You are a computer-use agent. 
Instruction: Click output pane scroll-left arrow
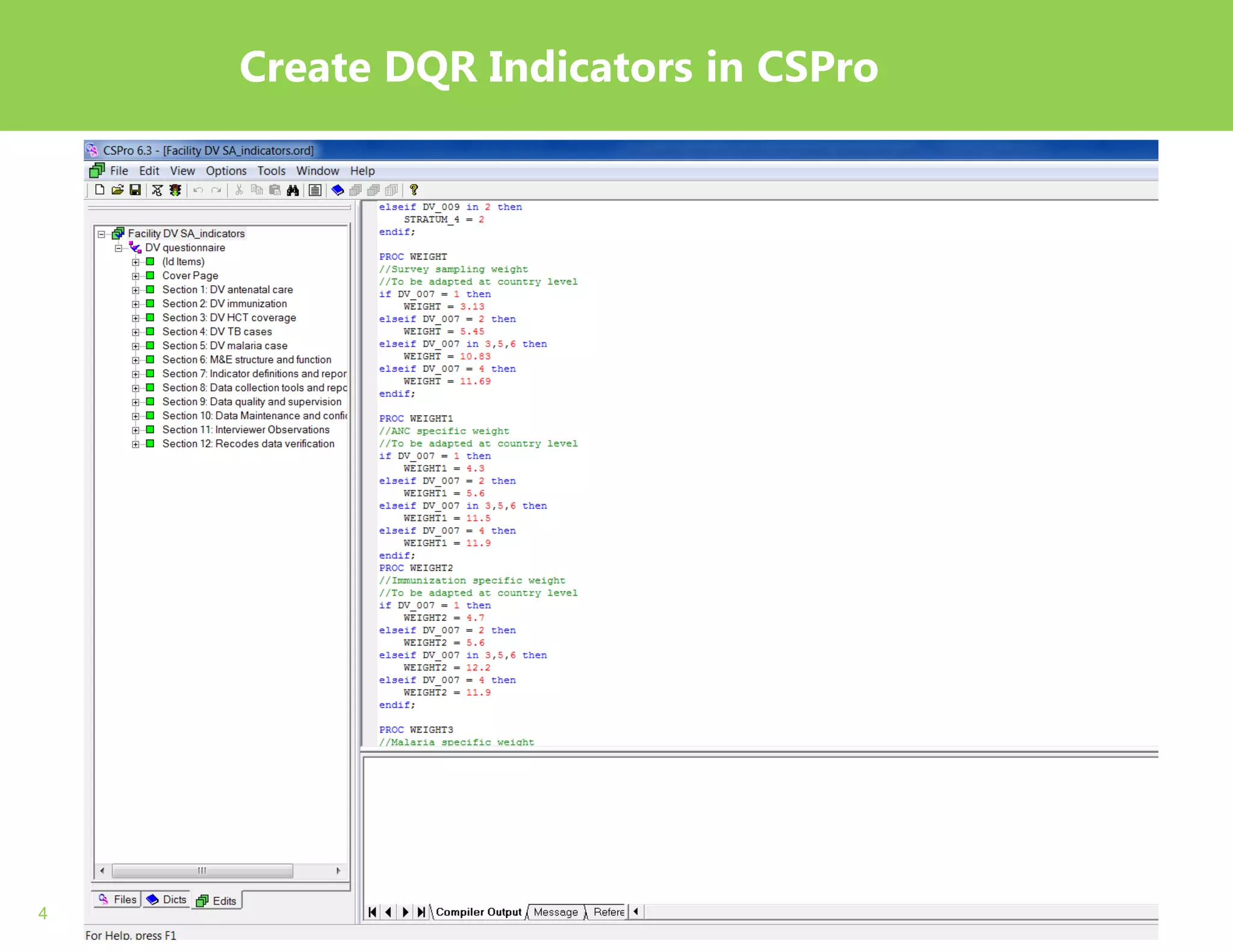[x=636, y=912]
